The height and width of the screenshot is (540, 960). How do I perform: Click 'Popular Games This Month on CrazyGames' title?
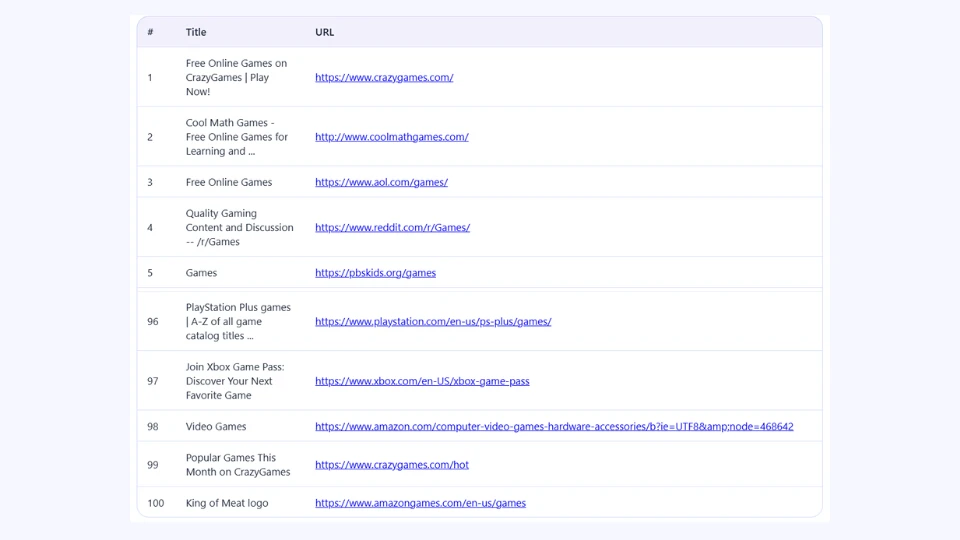[237, 464]
